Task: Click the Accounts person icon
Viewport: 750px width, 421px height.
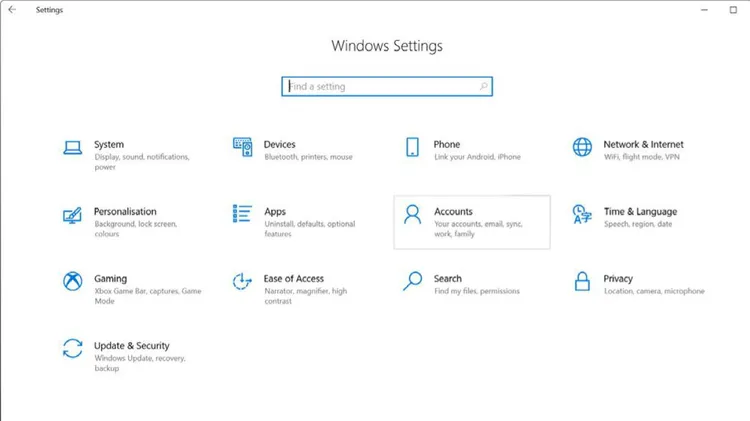Action: coord(412,214)
